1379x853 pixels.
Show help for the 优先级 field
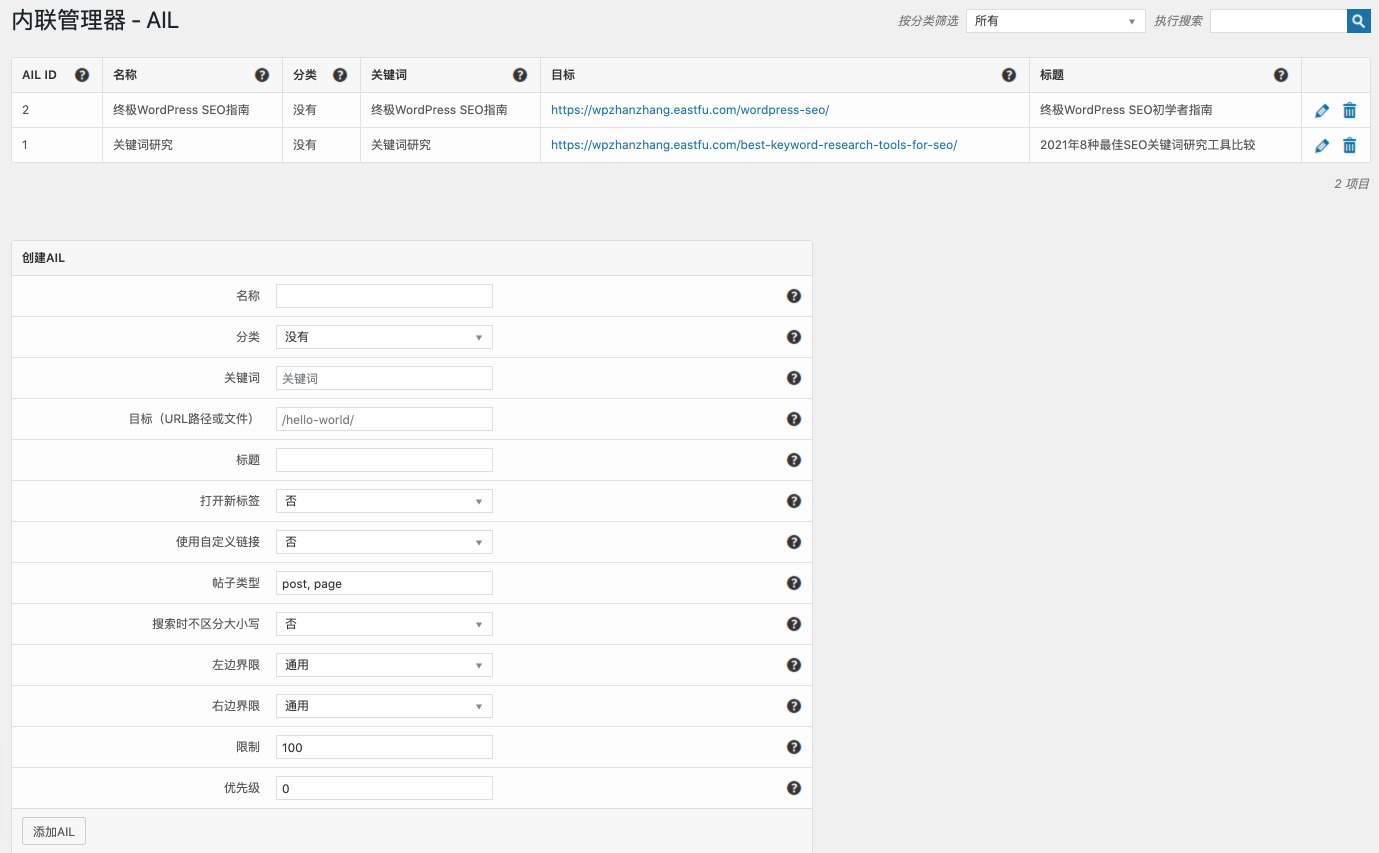point(794,788)
